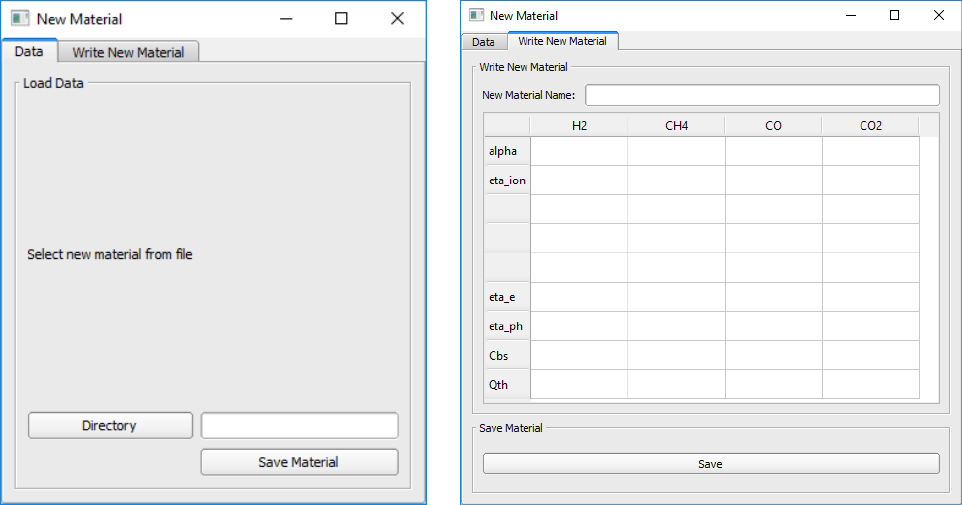Click the eta_ph cell under H2

coord(579,326)
